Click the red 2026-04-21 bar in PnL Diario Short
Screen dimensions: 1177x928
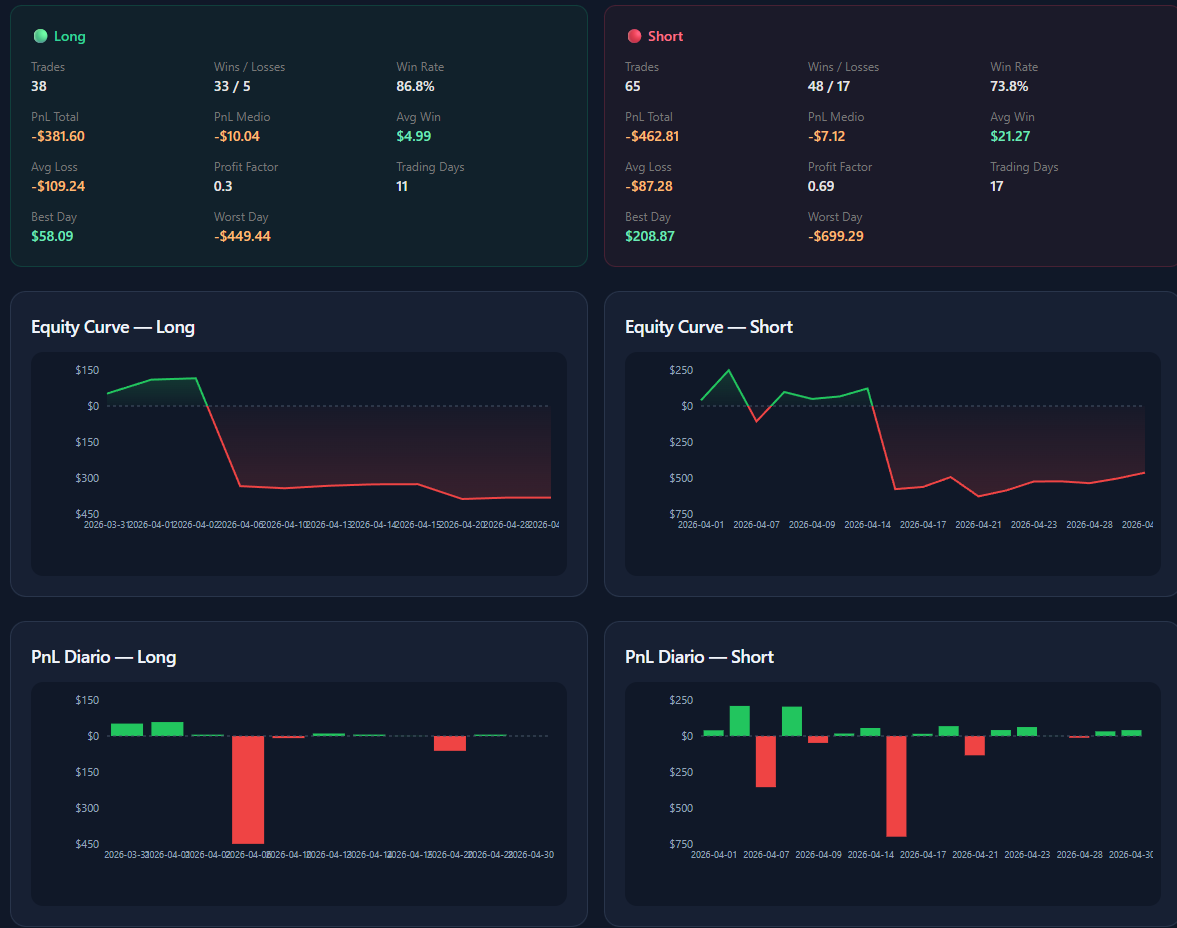pos(974,746)
